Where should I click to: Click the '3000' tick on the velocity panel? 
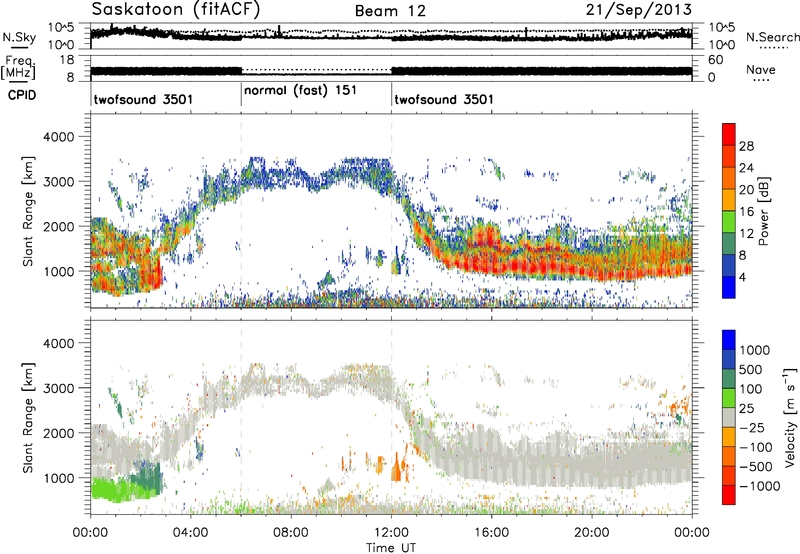58,388
